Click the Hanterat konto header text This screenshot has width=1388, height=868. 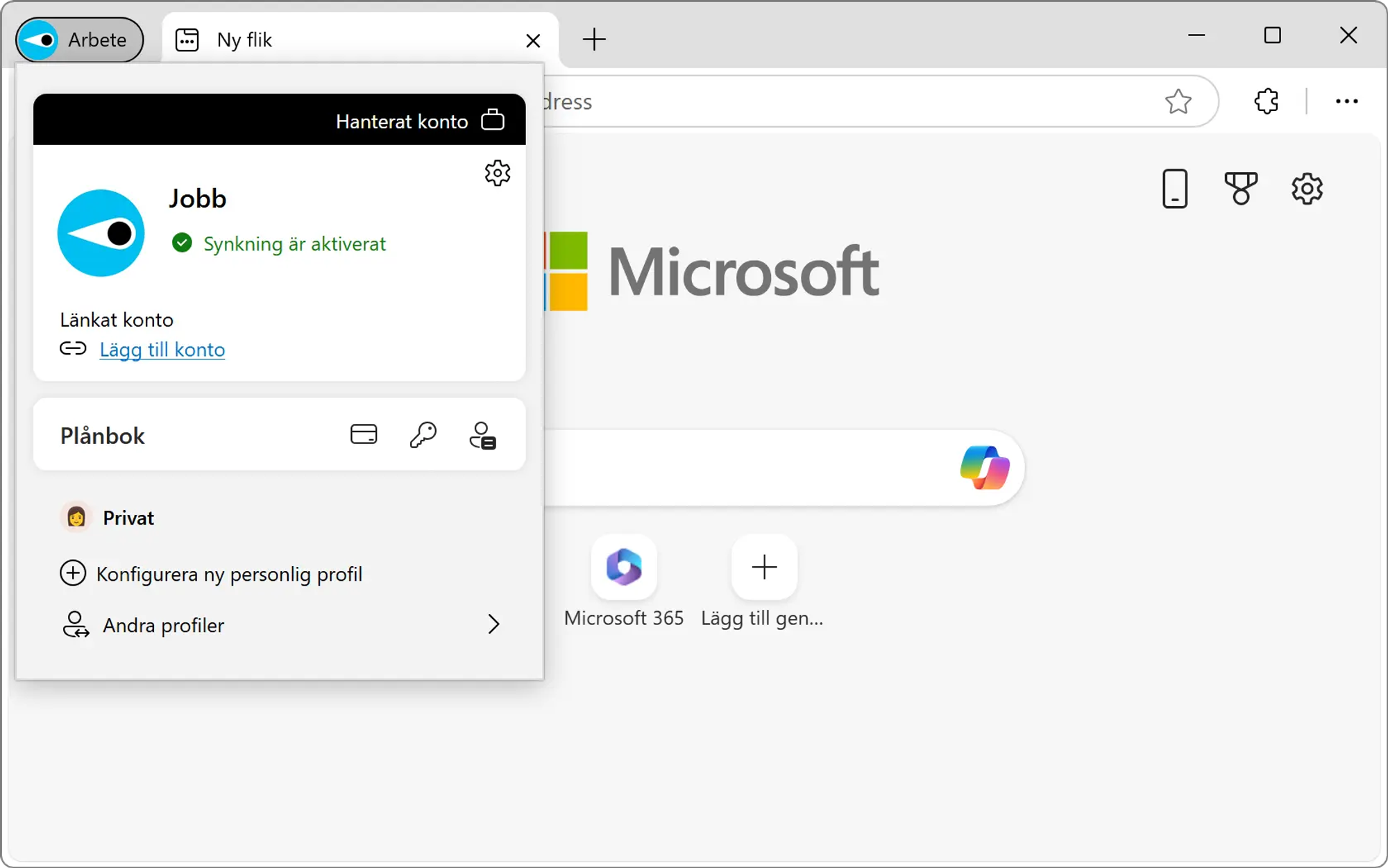(402, 121)
